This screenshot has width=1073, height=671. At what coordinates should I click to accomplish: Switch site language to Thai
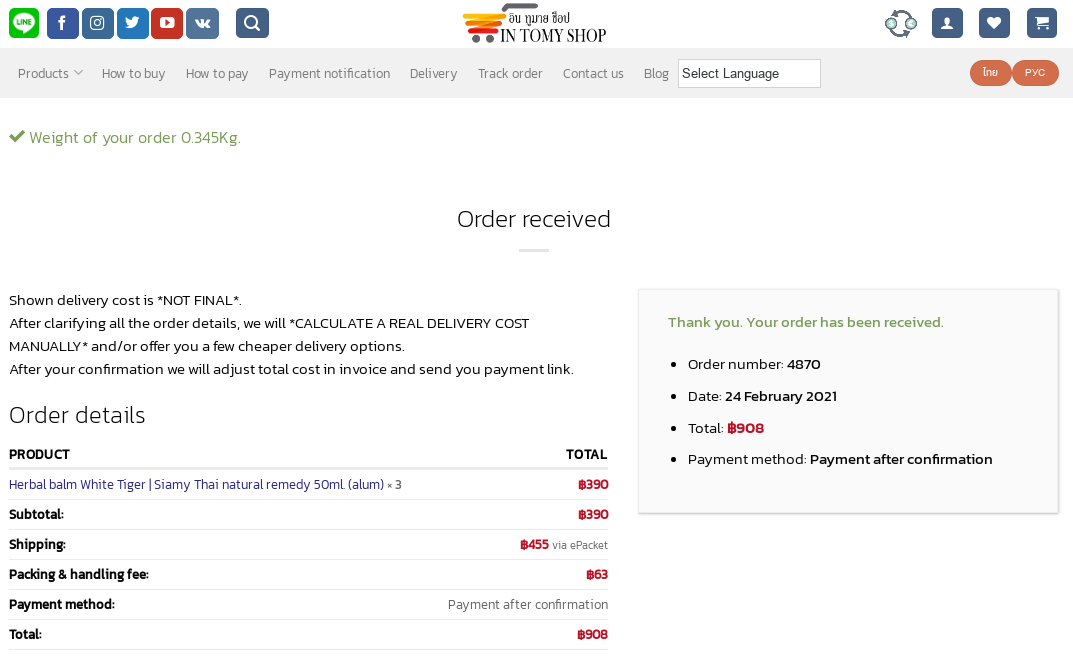pos(990,73)
